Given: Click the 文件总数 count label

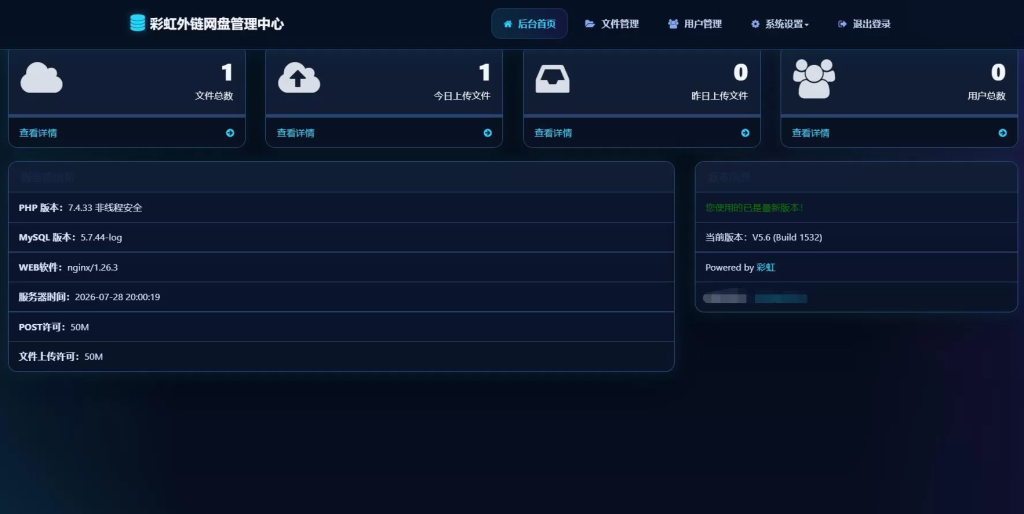Looking at the screenshot, I should point(214,96).
